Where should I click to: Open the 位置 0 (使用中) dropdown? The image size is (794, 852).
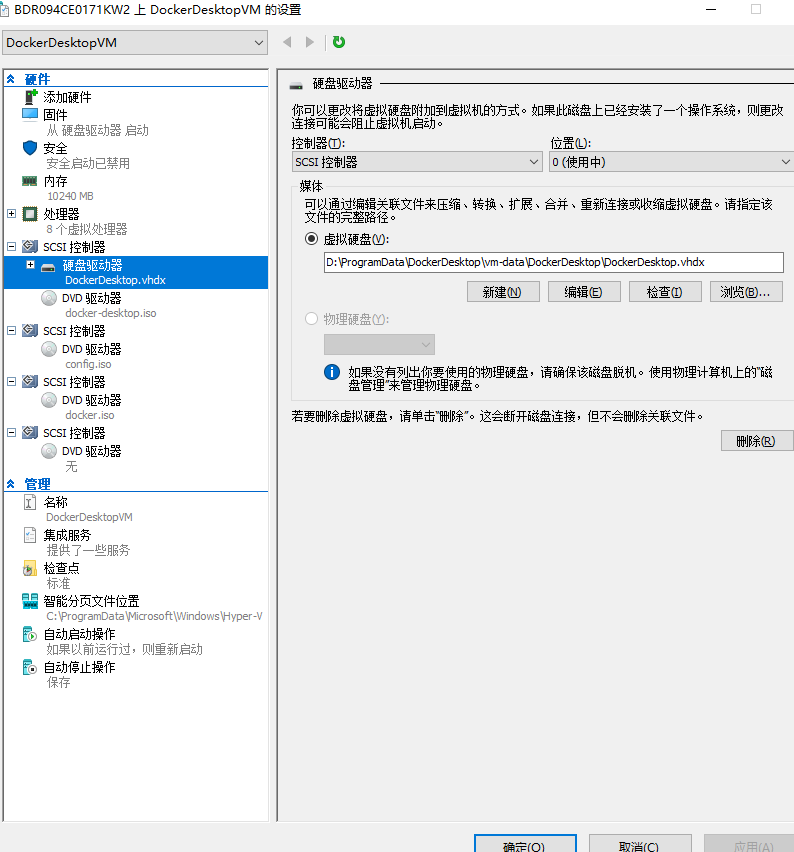[671, 162]
